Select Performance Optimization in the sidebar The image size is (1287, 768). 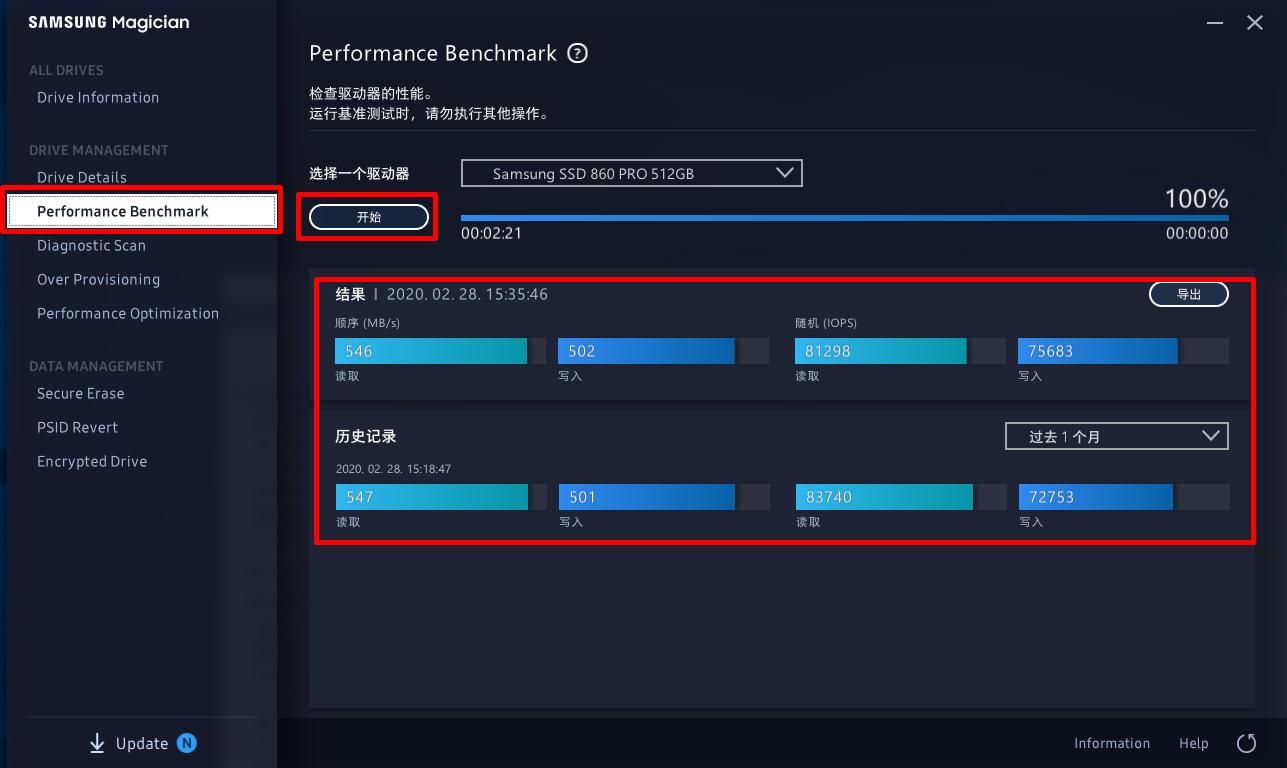128,313
